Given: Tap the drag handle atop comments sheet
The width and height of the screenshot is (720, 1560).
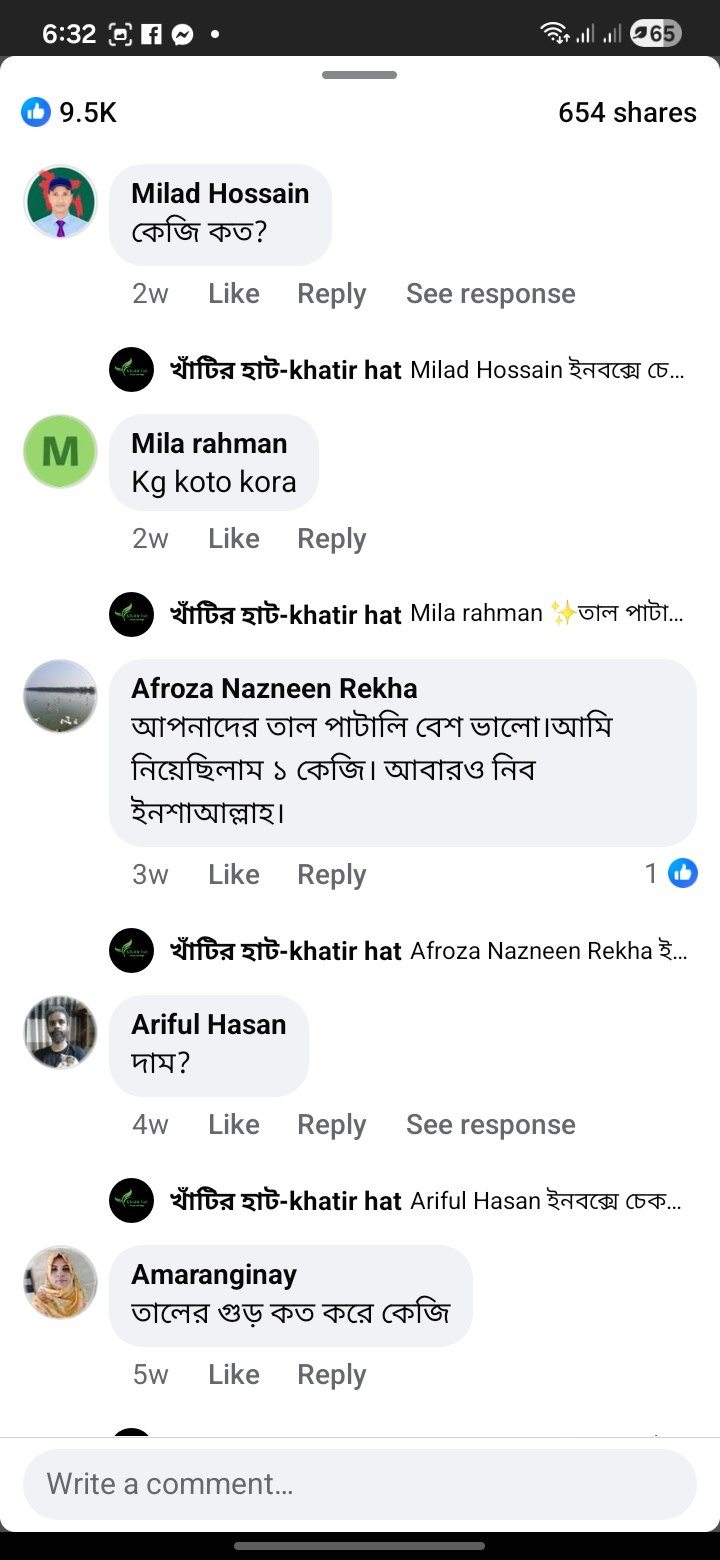Looking at the screenshot, I should click(360, 75).
